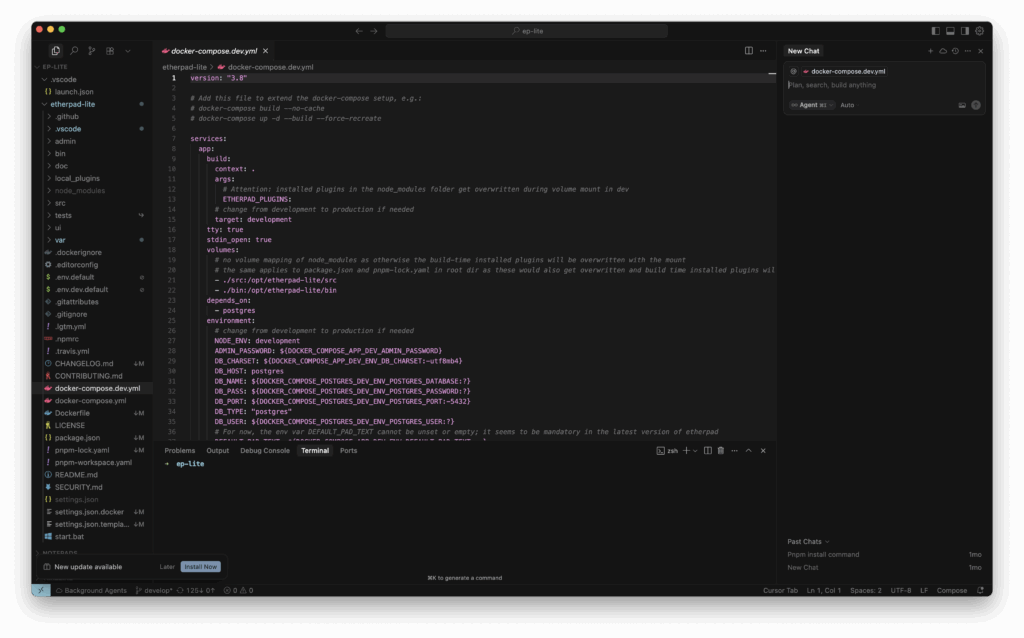Click the Install Now update button
Screen dimensions: 1024x638
pos(200,567)
